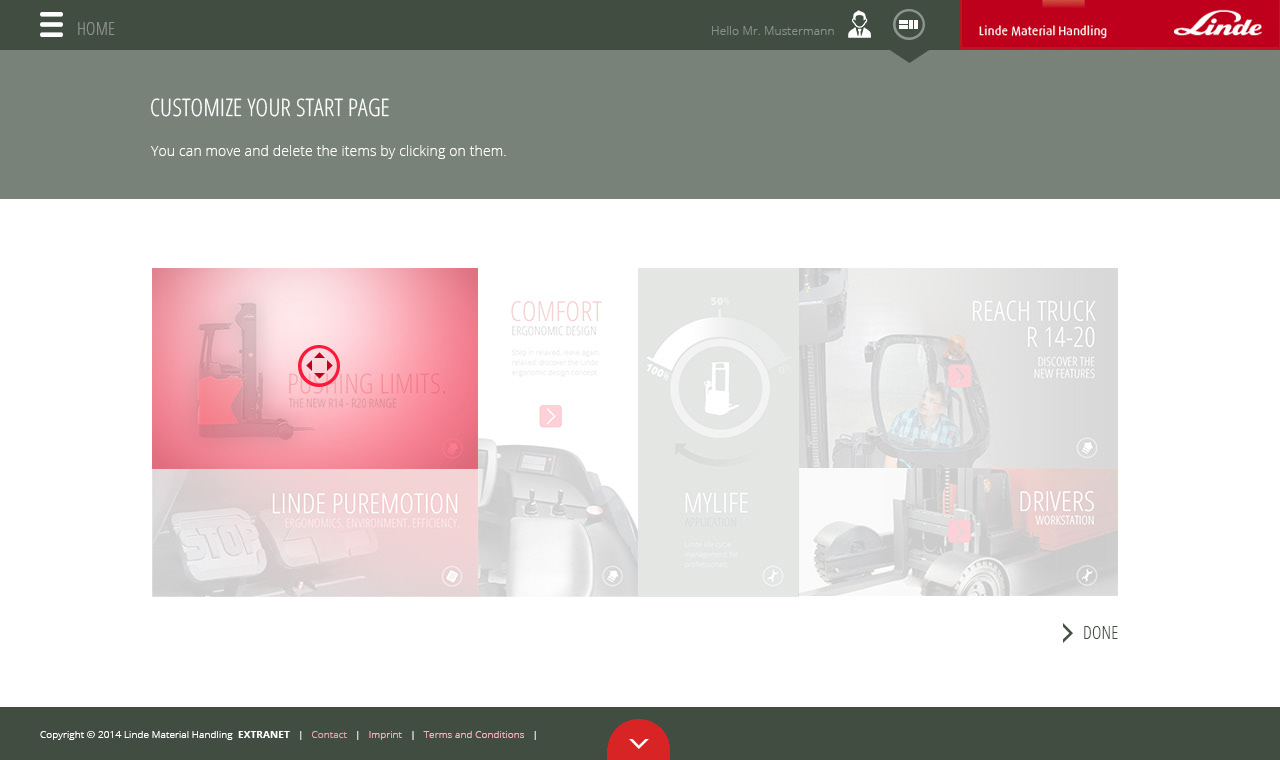This screenshot has width=1280, height=760.
Task: Click document icon on Linde Puremotion tile
Action: 452,576
